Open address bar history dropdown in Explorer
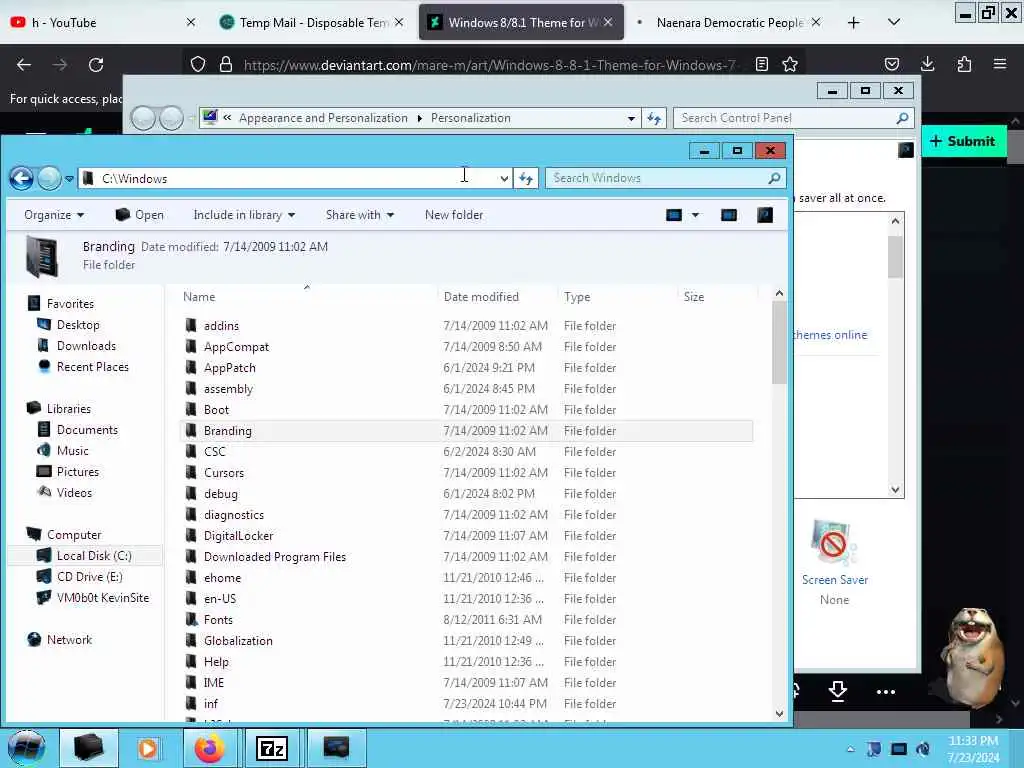The height and width of the screenshot is (768, 1024). 504,178
